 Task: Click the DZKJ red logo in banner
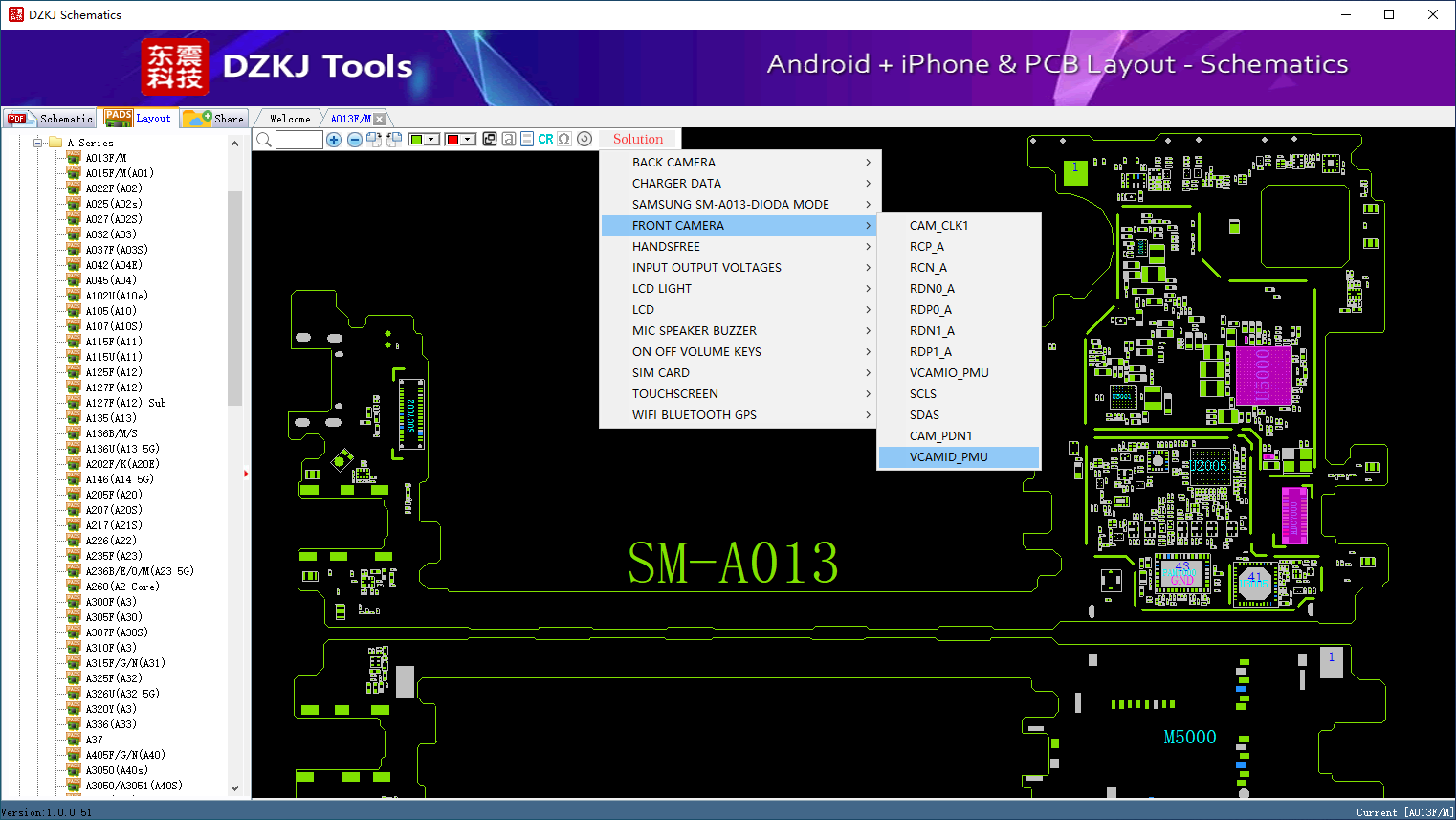[174, 67]
